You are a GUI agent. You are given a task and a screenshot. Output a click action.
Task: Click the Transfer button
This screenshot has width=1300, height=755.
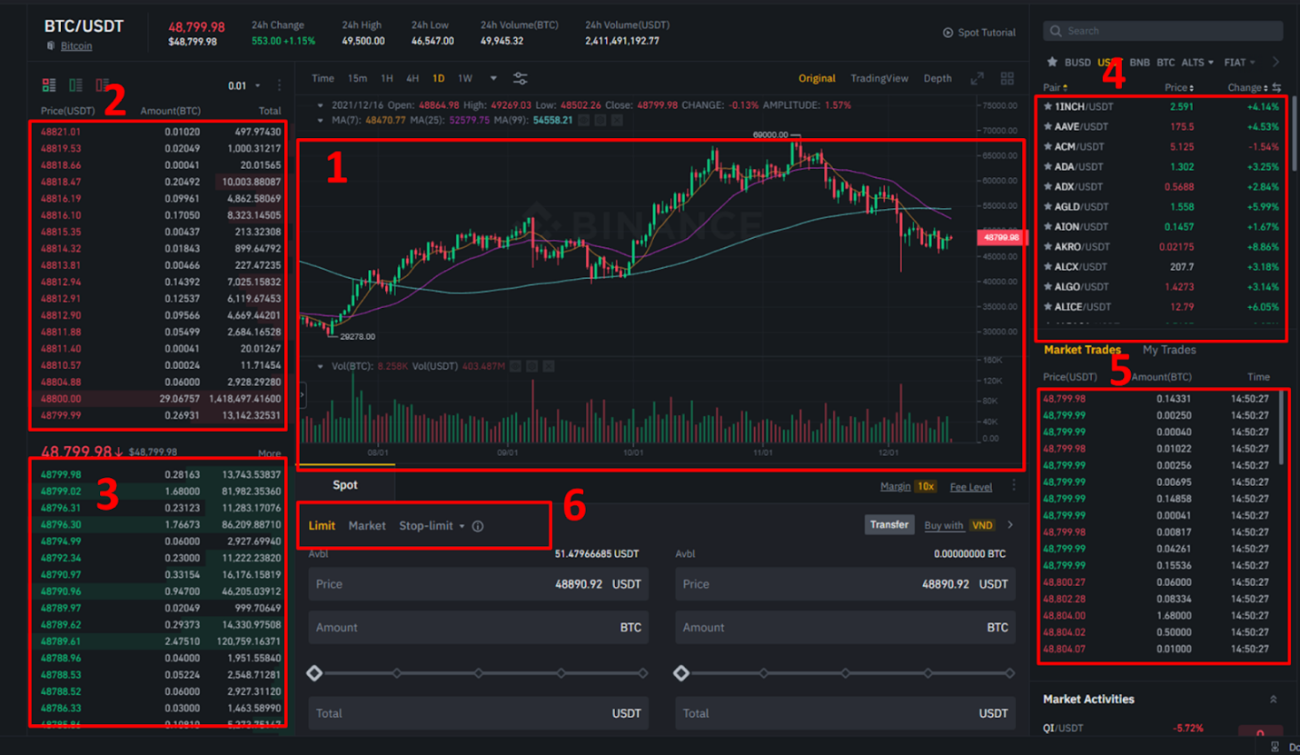click(888, 525)
